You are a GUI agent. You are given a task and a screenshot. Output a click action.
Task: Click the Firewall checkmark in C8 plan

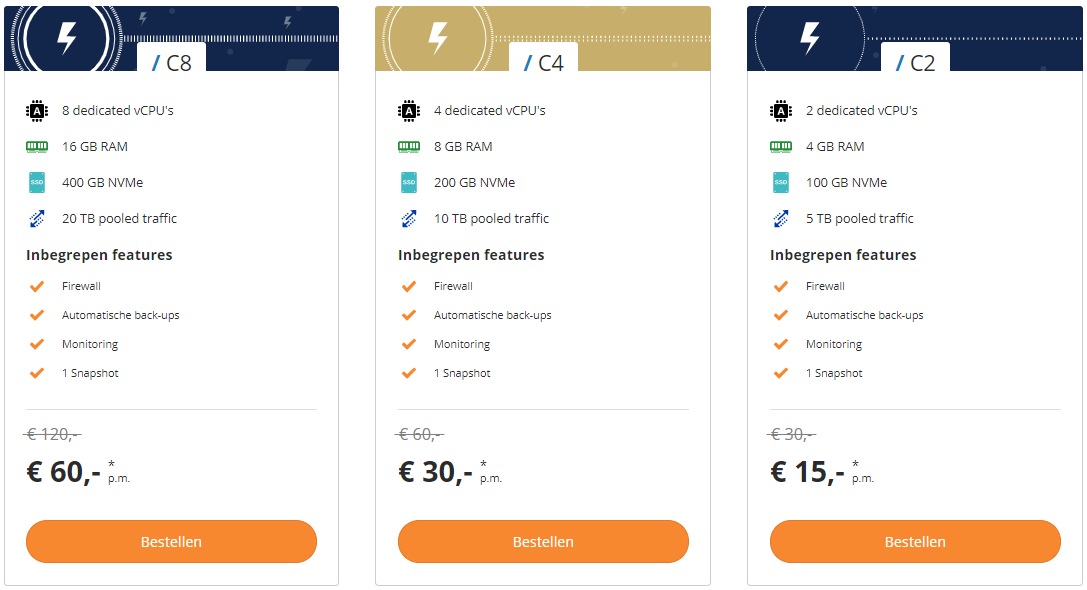37,286
